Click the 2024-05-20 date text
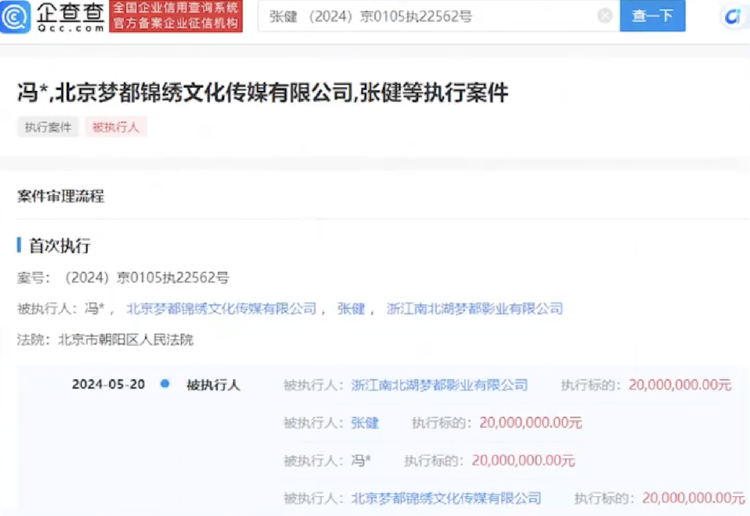Screen dimensions: 750x516 109,384
